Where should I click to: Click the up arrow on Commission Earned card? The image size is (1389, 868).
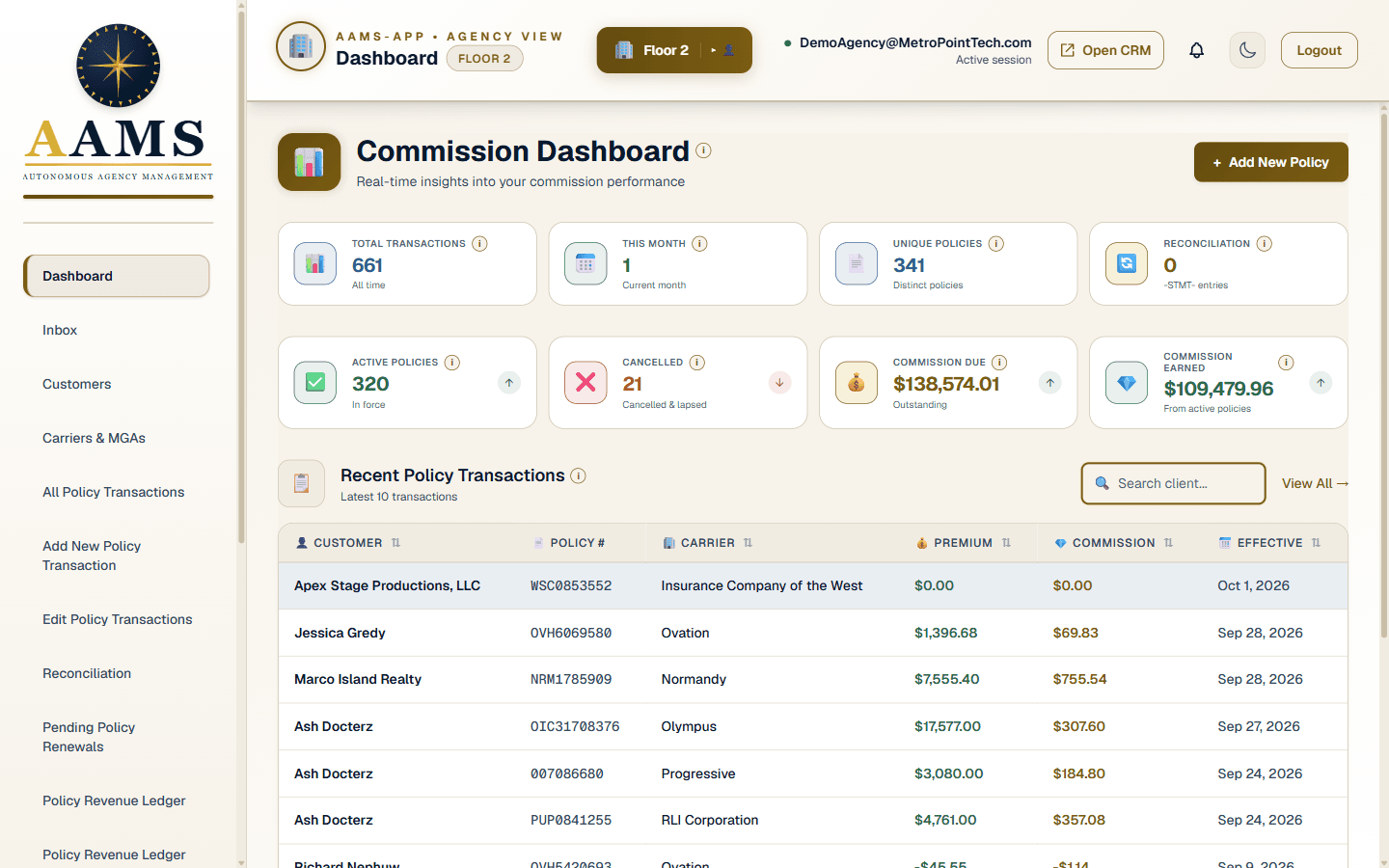pyautogui.click(x=1321, y=383)
